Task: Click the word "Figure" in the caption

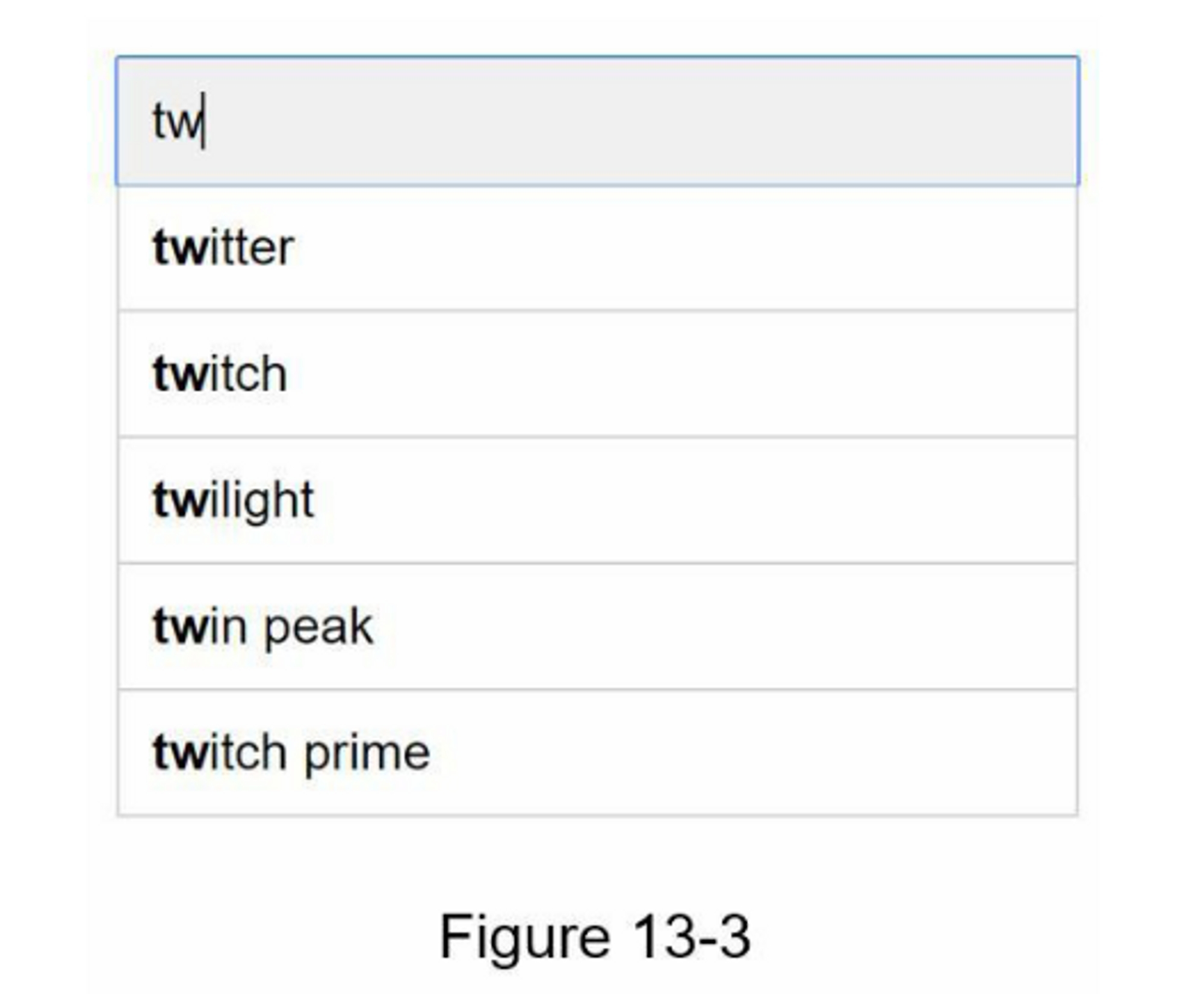Action: (x=525, y=937)
